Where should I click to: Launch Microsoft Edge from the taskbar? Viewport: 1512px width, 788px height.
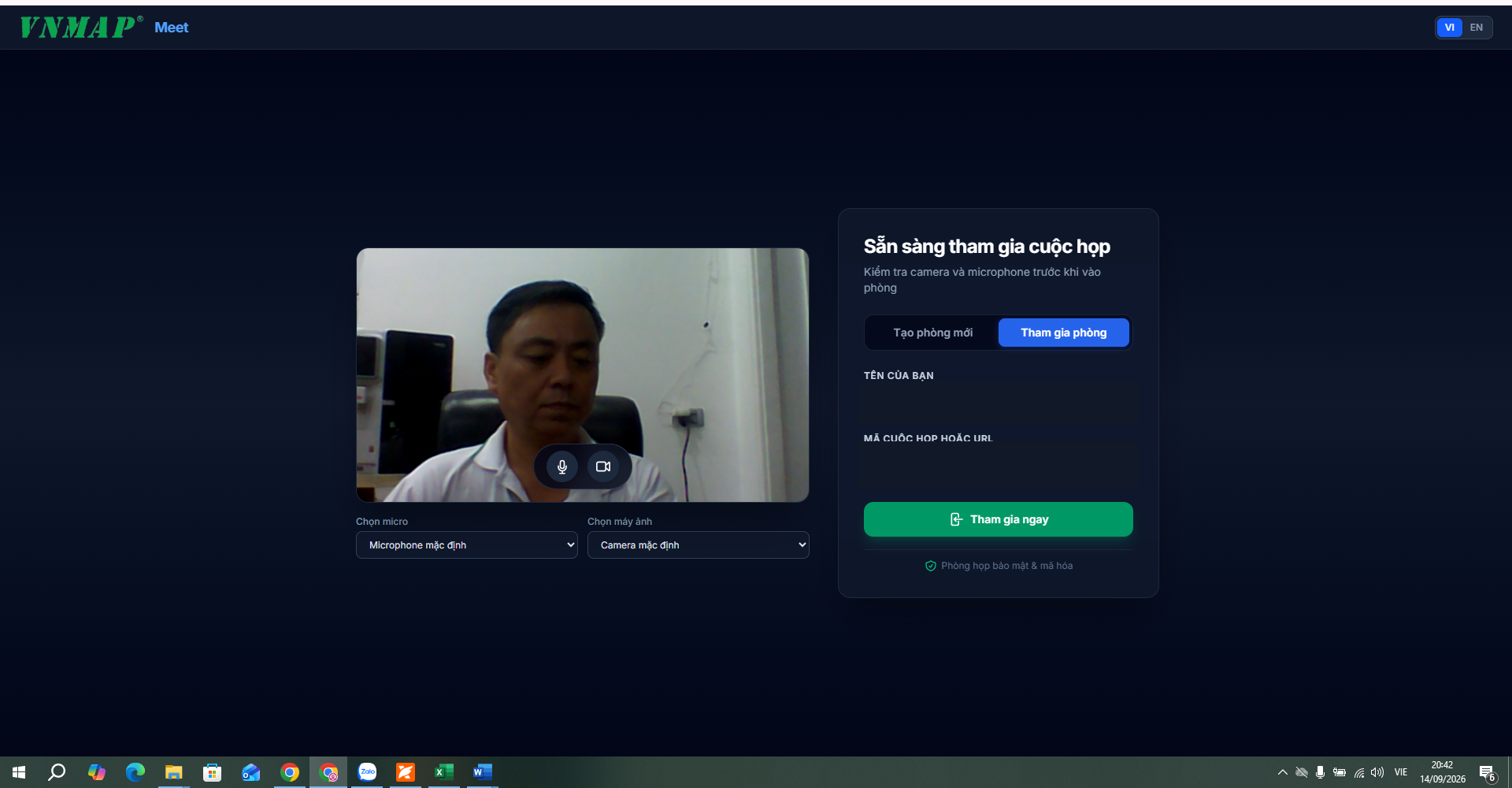click(x=135, y=772)
